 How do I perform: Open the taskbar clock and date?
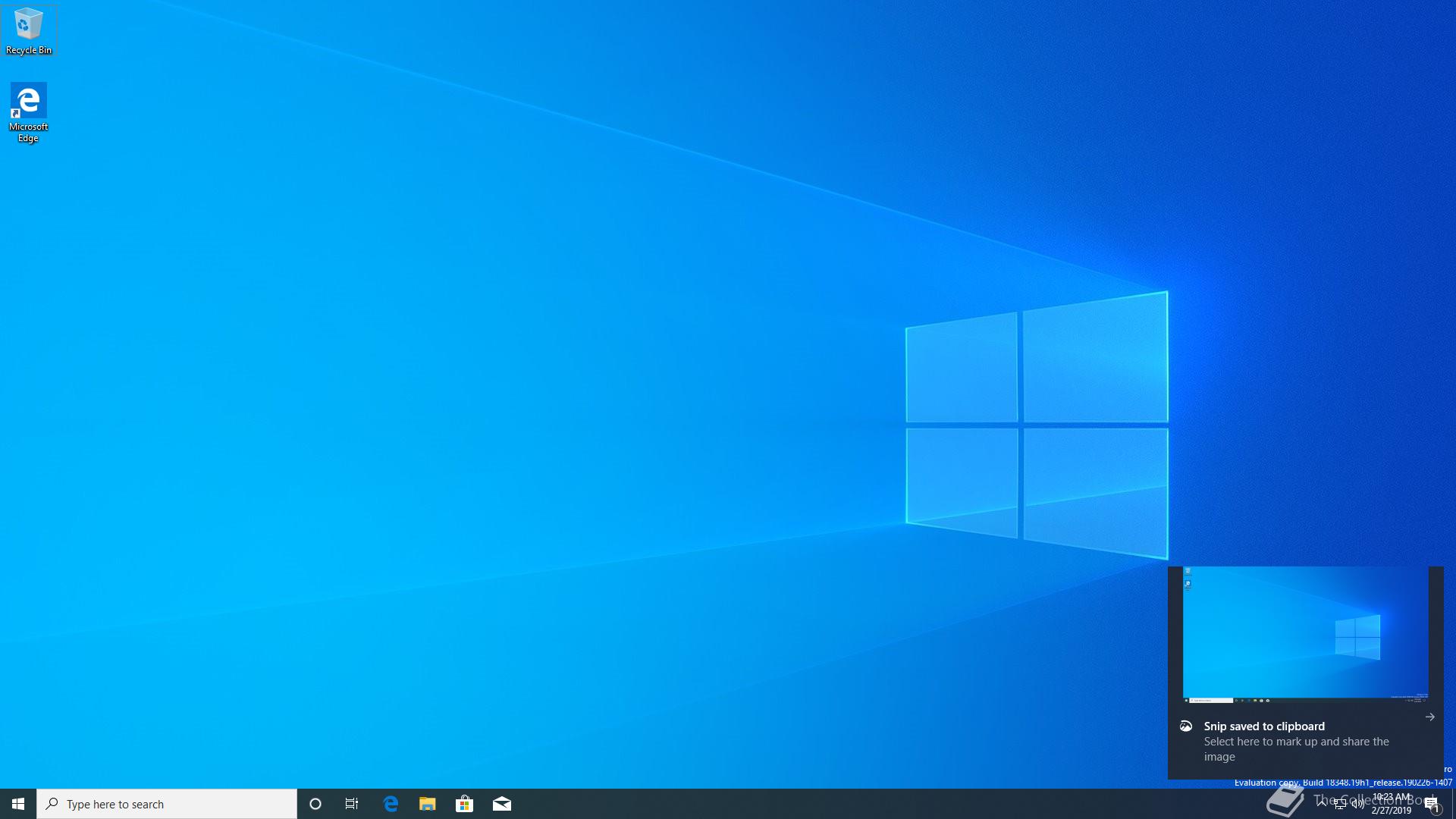point(1392,804)
